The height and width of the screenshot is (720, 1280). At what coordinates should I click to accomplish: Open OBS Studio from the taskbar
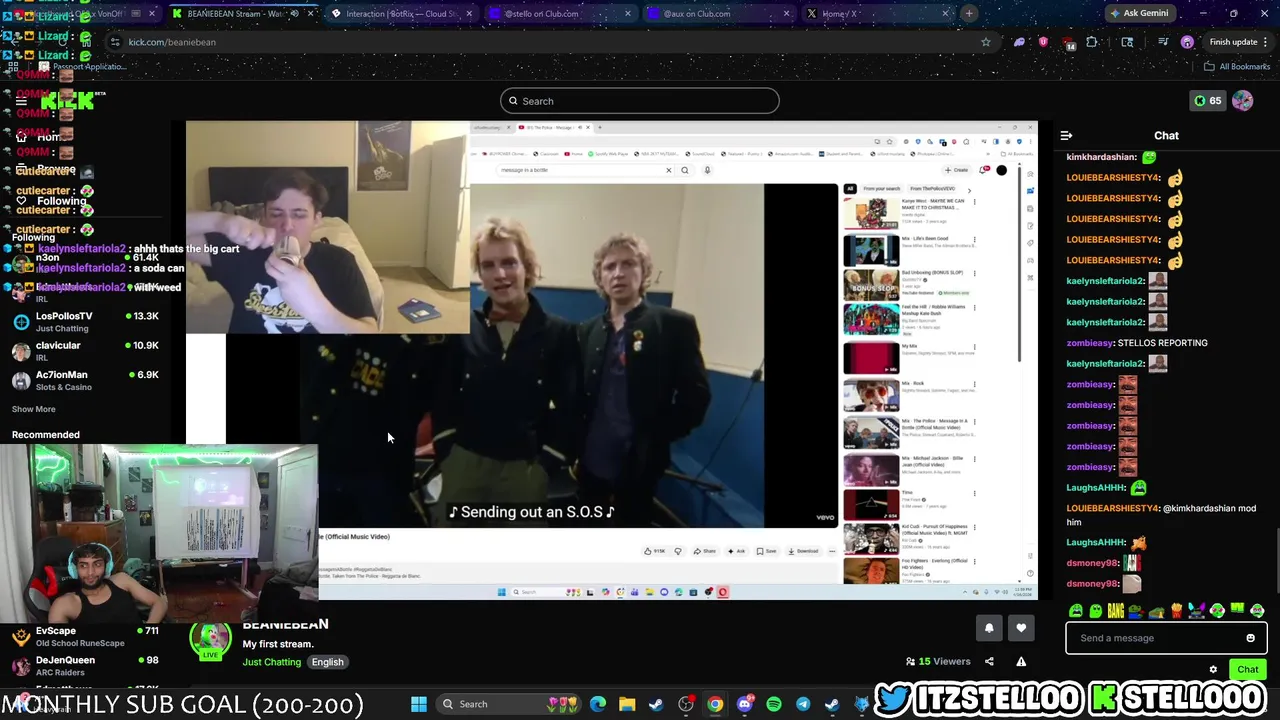click(x=686, y=704)
